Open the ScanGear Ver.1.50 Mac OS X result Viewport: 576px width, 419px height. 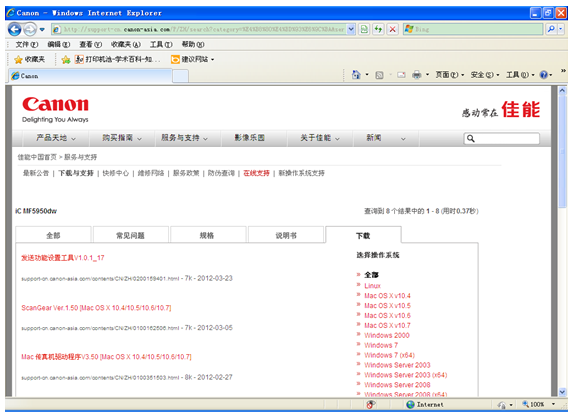point(96,308)
